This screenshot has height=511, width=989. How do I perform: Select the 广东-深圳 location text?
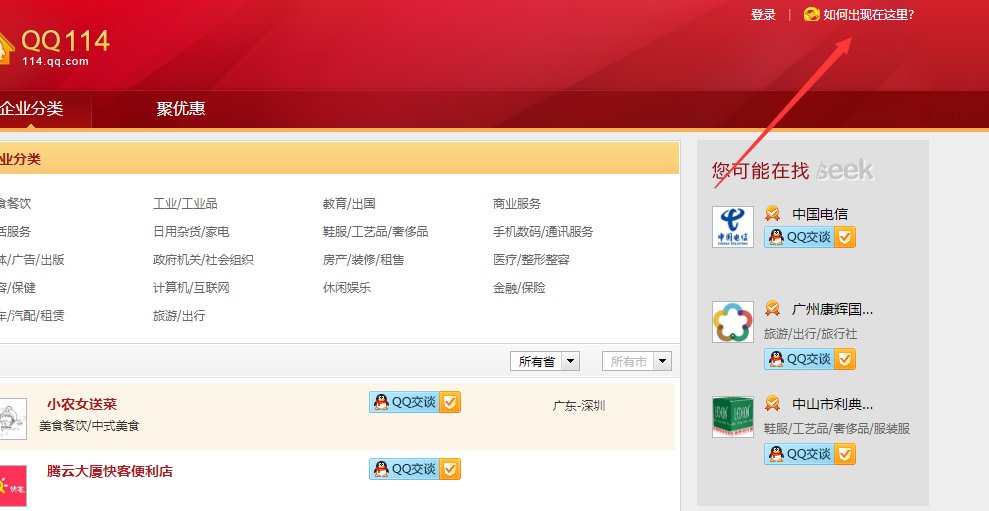(579, 406)
